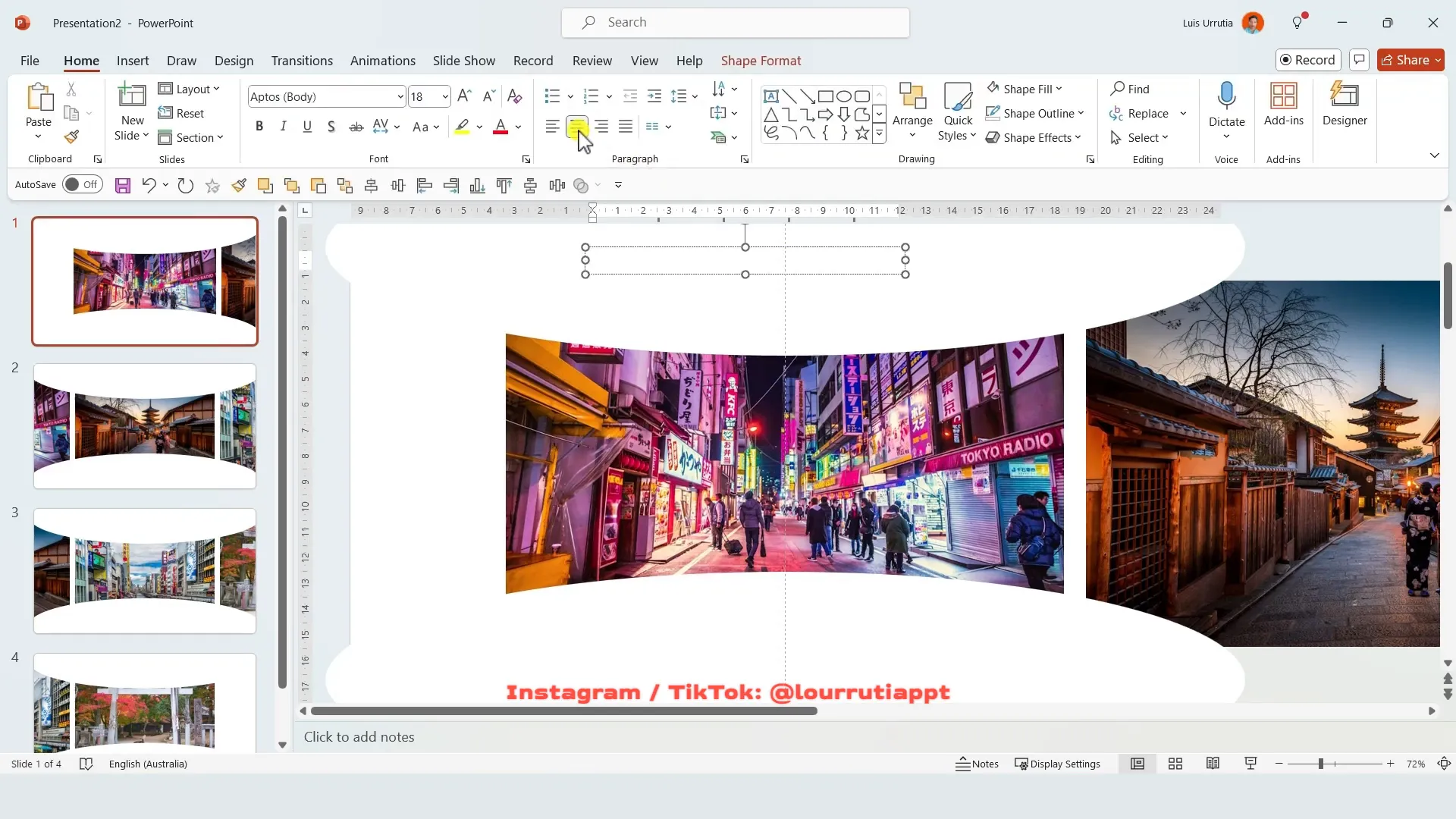Toggle Align Right paragraph button

pos(601,127)
